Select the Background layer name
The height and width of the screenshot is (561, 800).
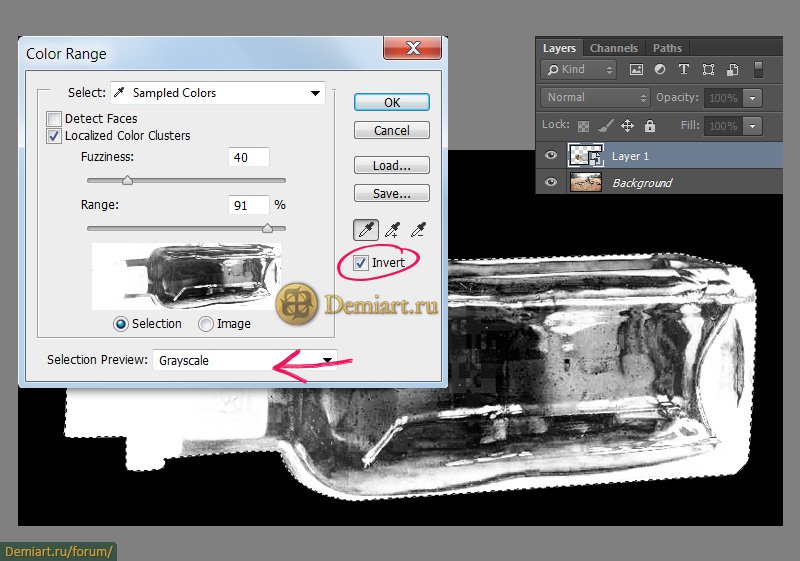(642, 183)
